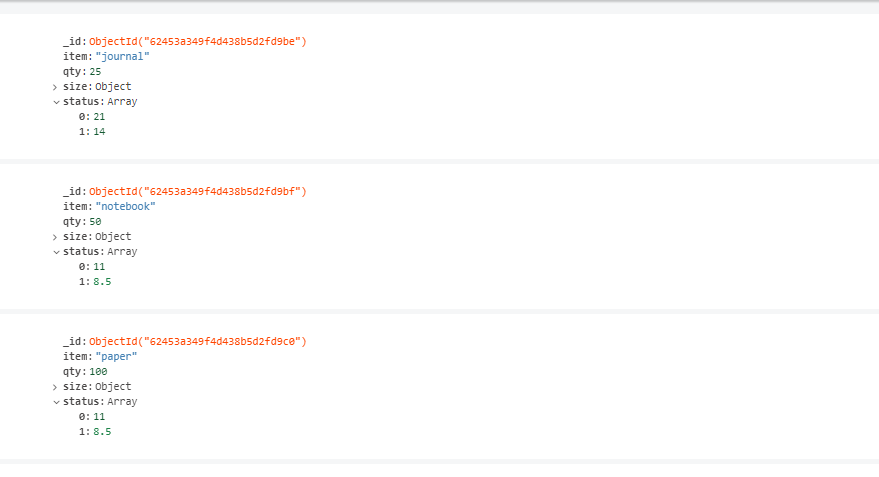Select the qty value 100
This screenshot has height=477, width=879.
(x=98, y=372)
